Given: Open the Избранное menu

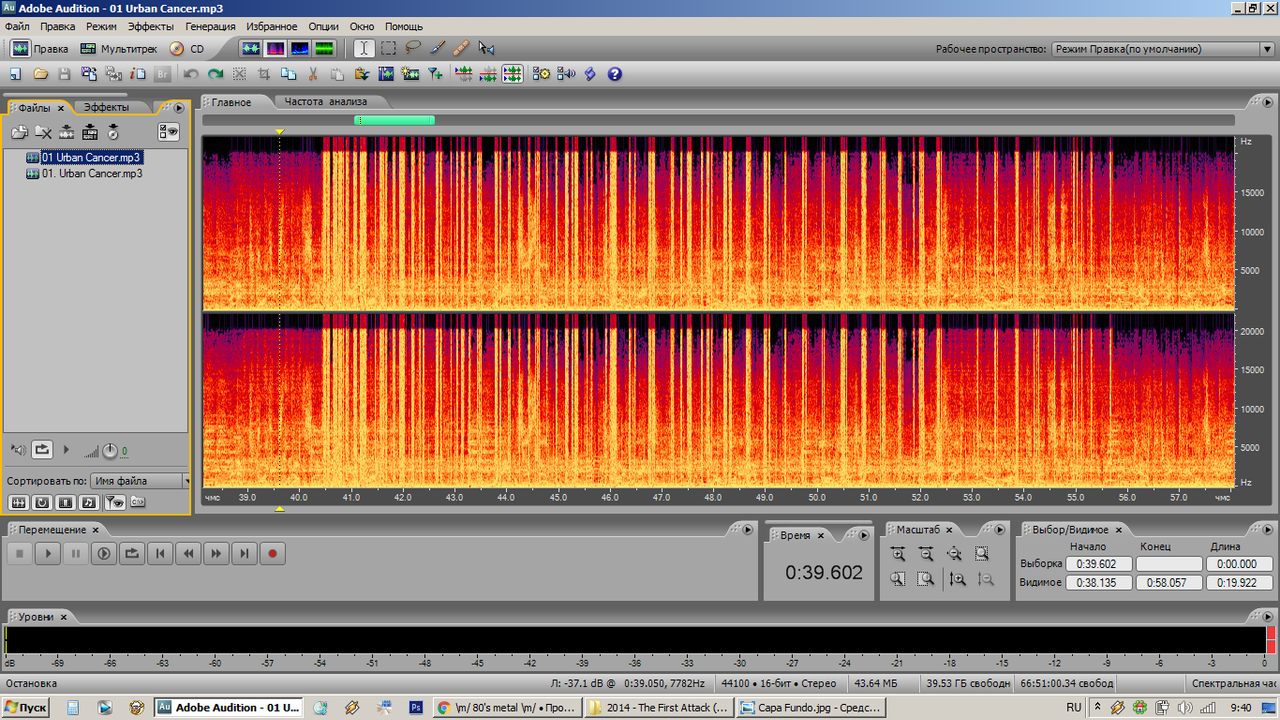Looking at the screenshot, I should [x=273, y=26].
